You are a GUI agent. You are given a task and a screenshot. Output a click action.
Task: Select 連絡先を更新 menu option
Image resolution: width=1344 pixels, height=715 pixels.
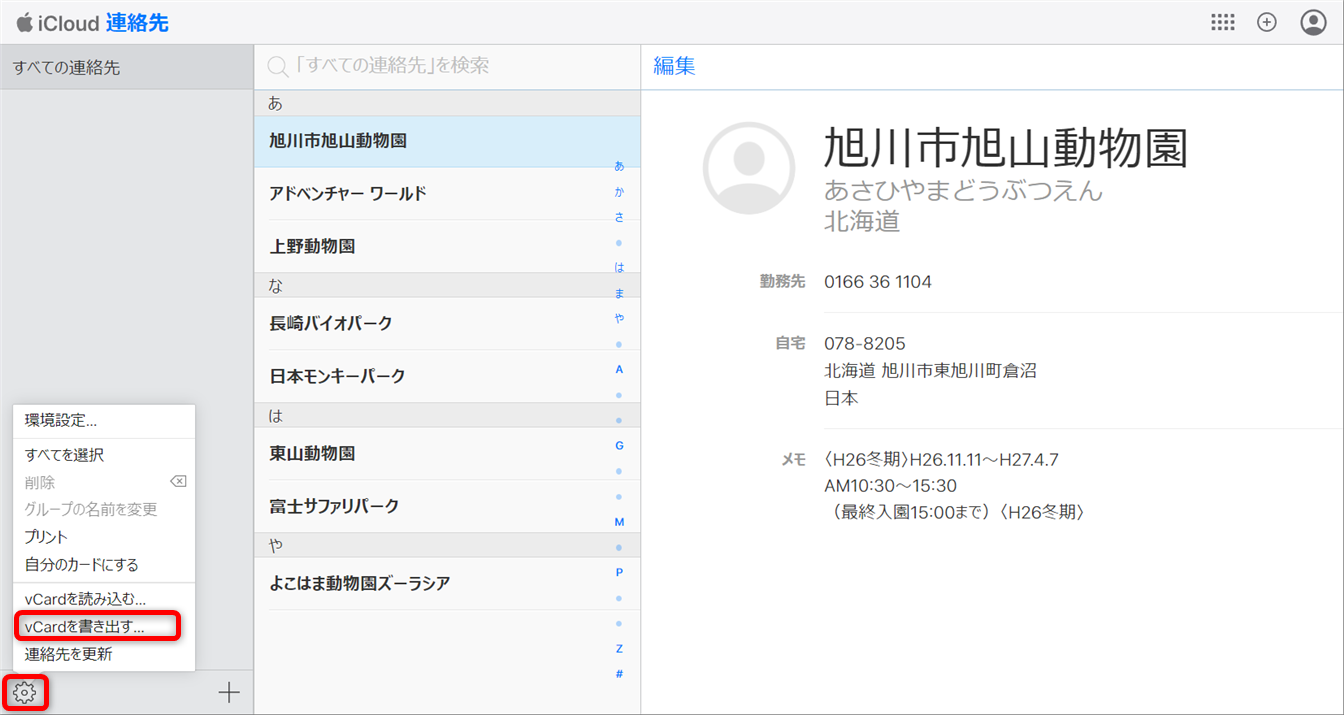[x=69, y=654]
